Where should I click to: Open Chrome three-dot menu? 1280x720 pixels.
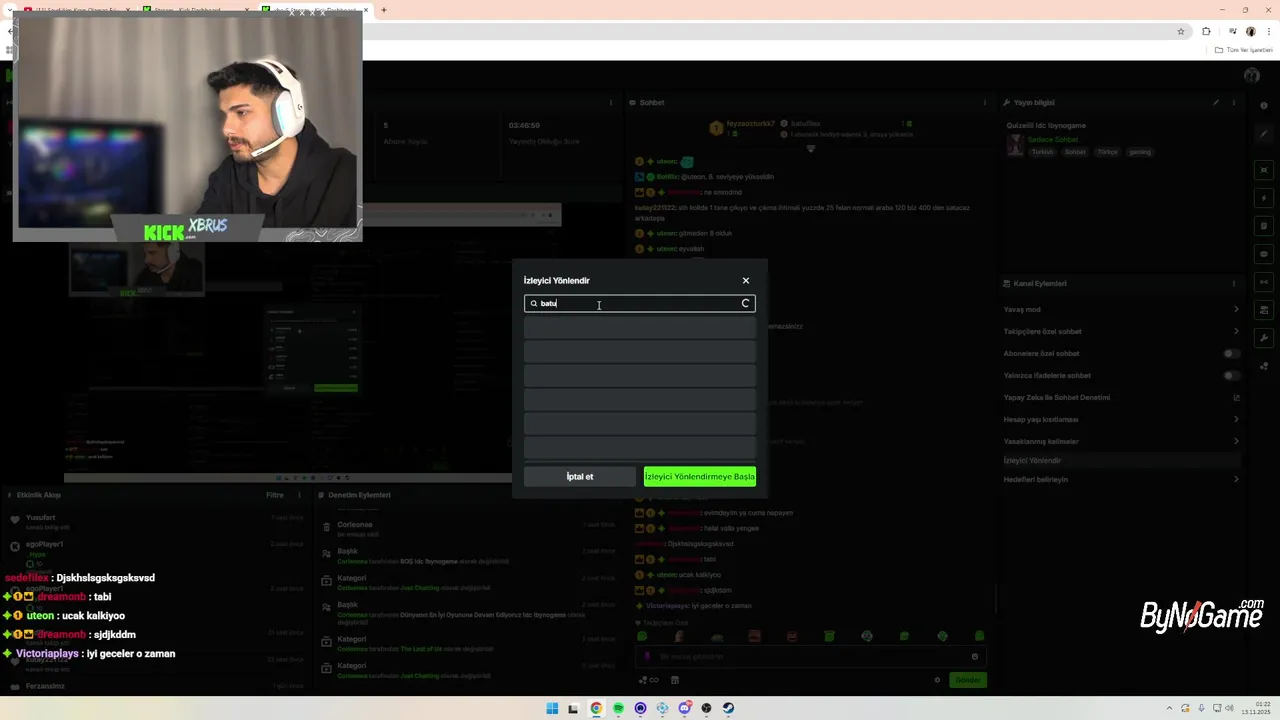[1267, 31]
